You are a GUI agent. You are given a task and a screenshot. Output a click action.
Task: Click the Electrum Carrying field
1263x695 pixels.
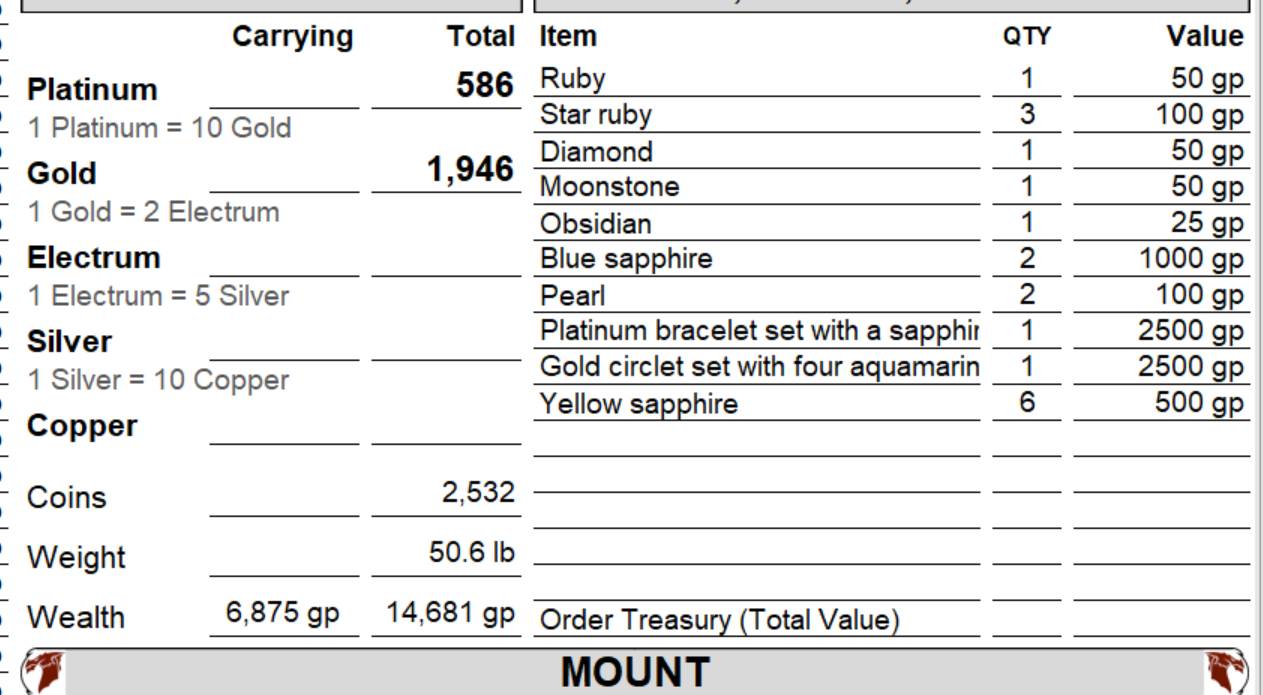[x=284, y=256]
